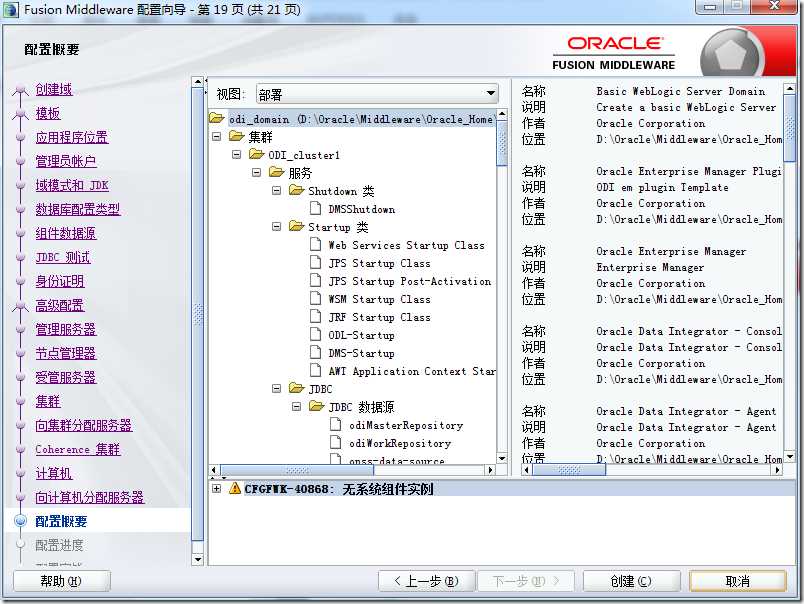Expand the CFGFWK-40868 warning message

tap(217, 489)
